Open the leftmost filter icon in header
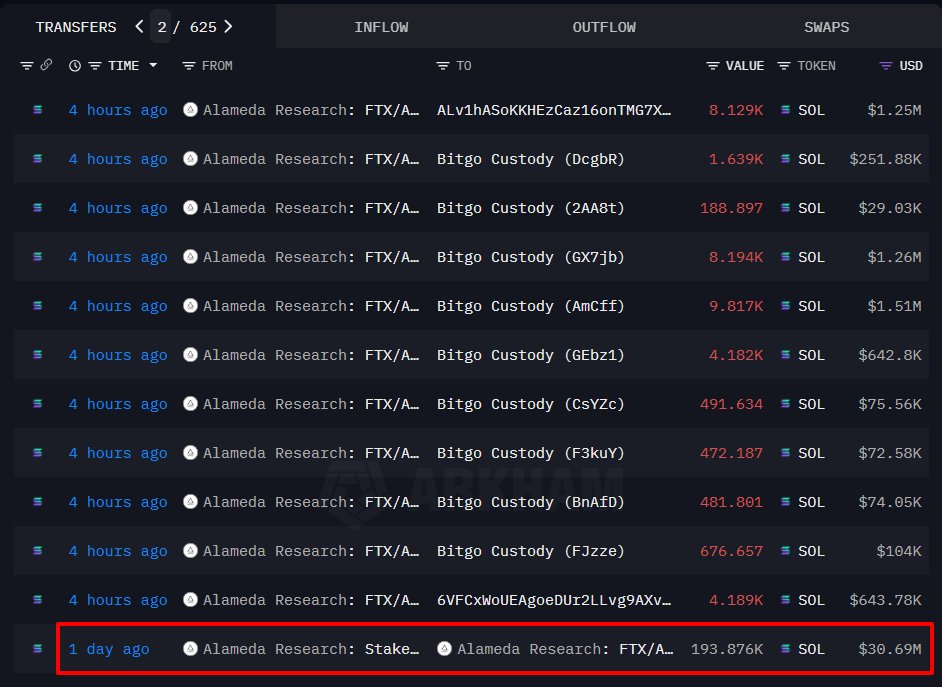This screenshot has width=942, height=687. (26, 65)
